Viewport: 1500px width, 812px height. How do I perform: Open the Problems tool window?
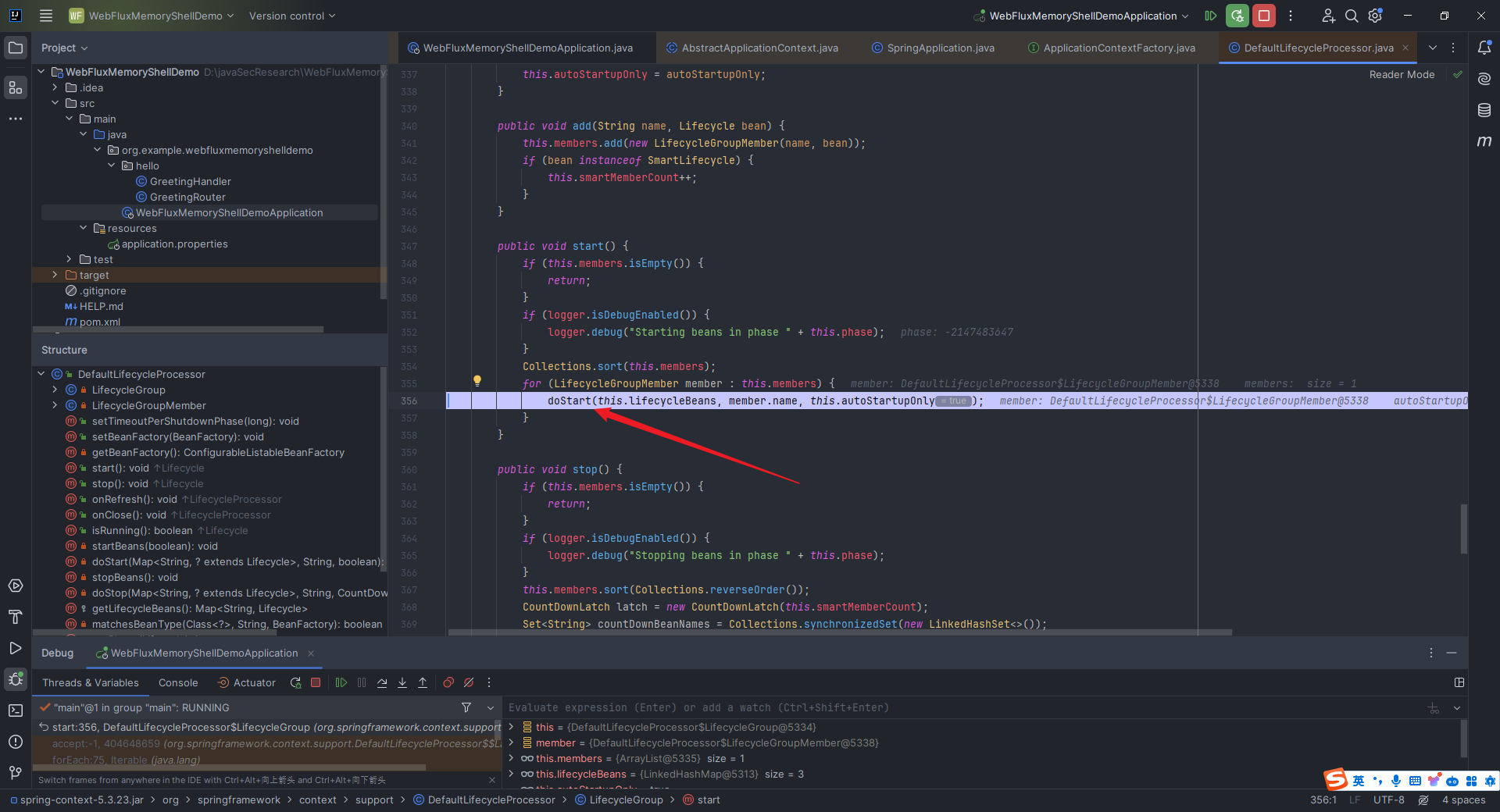tap(16, 742)
